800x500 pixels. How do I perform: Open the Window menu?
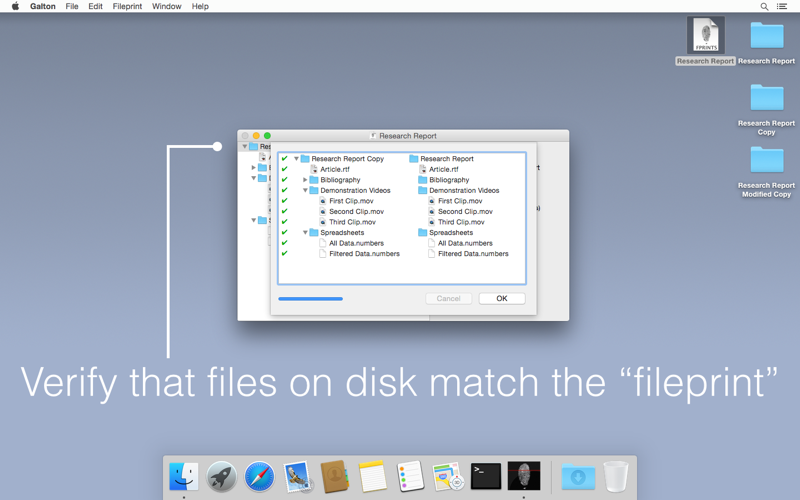click(x=166, y=6)
